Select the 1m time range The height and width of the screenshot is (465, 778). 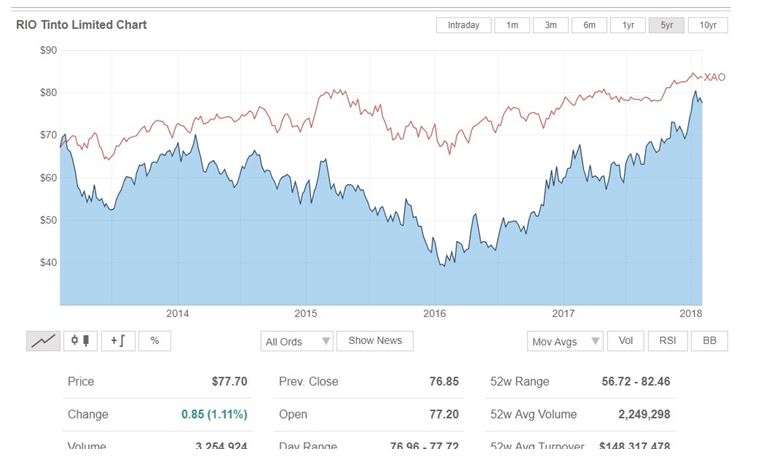click(512, 25)
